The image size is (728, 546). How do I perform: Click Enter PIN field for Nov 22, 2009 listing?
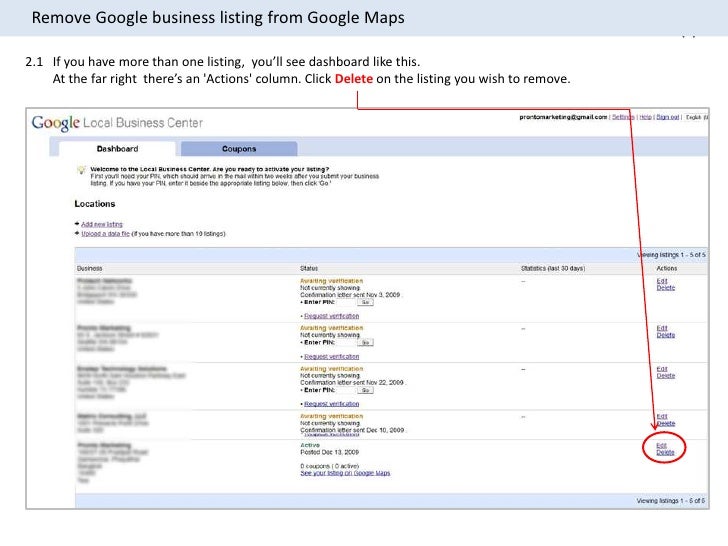click(x=345, y=390)
